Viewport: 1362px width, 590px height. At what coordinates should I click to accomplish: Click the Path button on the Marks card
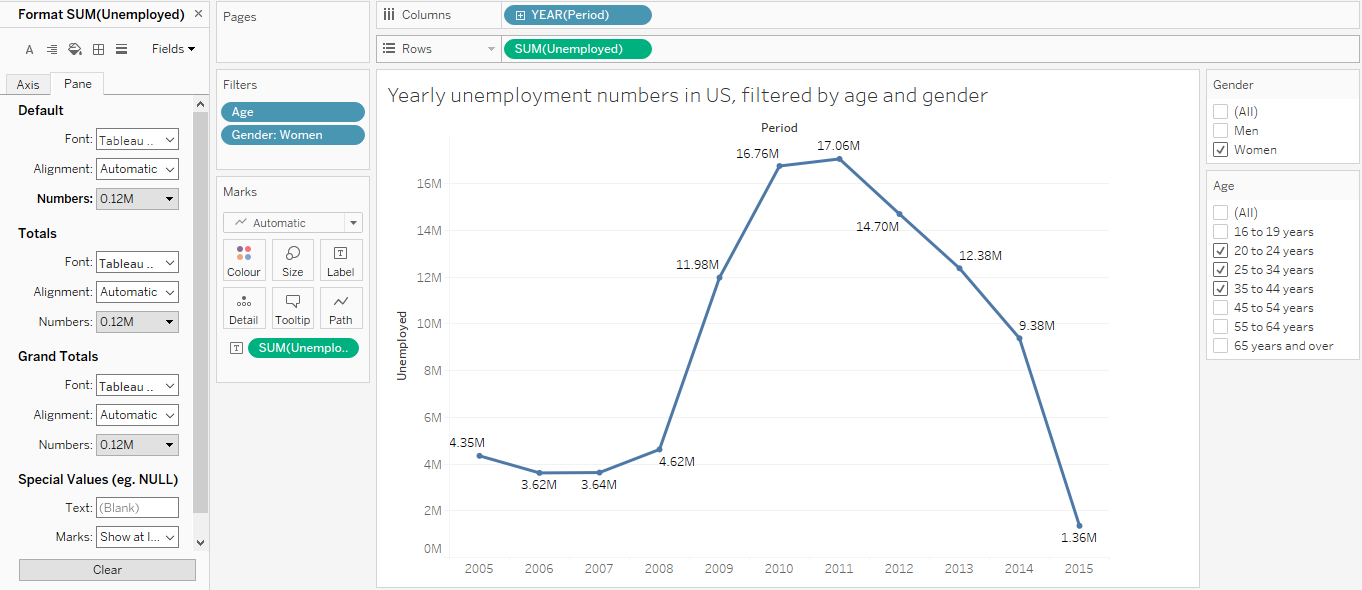(x=340, y=307)
